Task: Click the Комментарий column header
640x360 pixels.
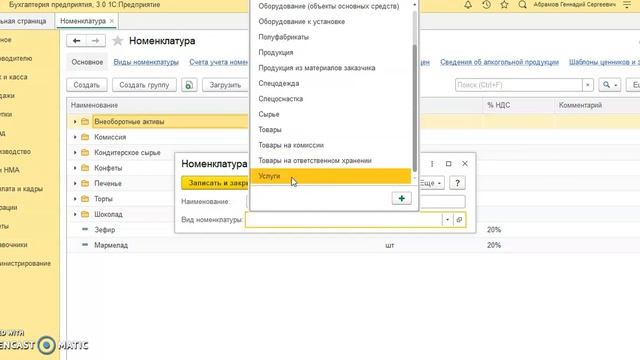Action: pyautogui.click(x=580, y=105)
